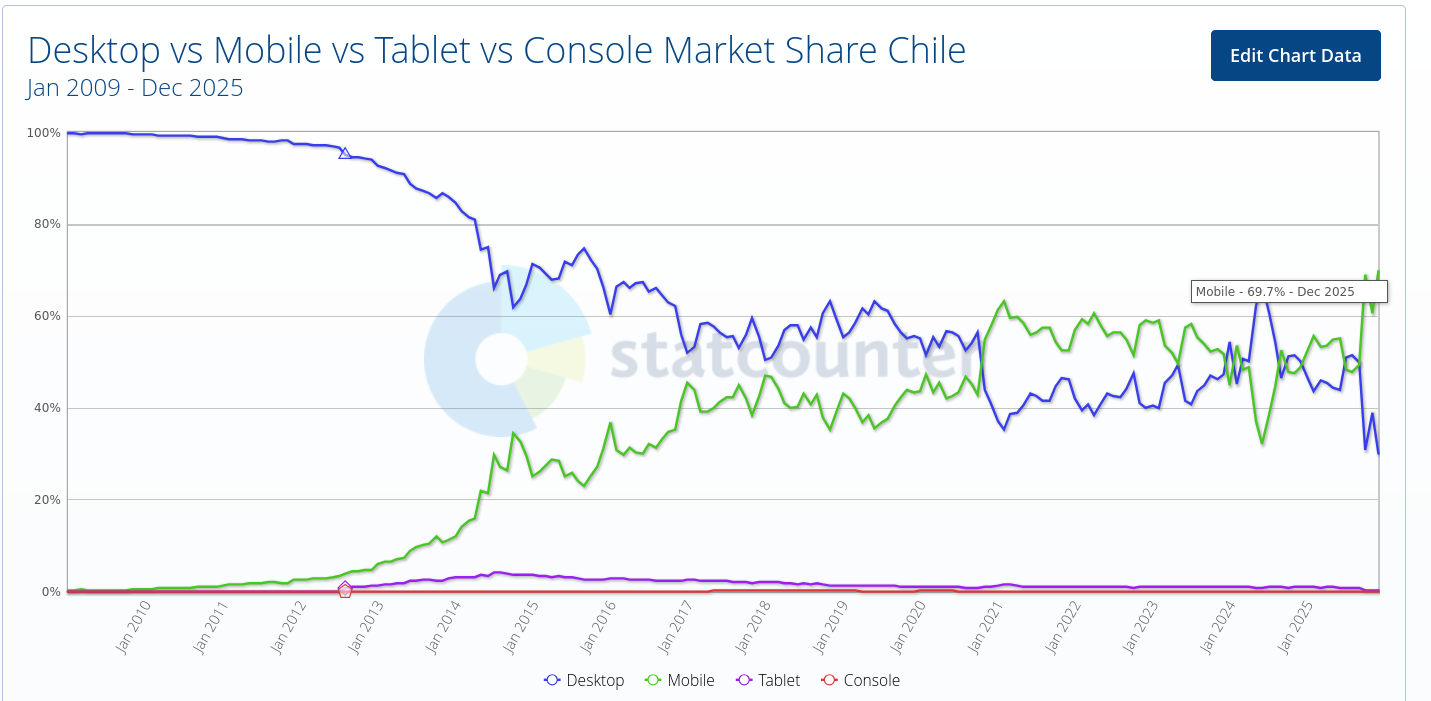Click the statcounter watermark text

(x=790, y=357)
